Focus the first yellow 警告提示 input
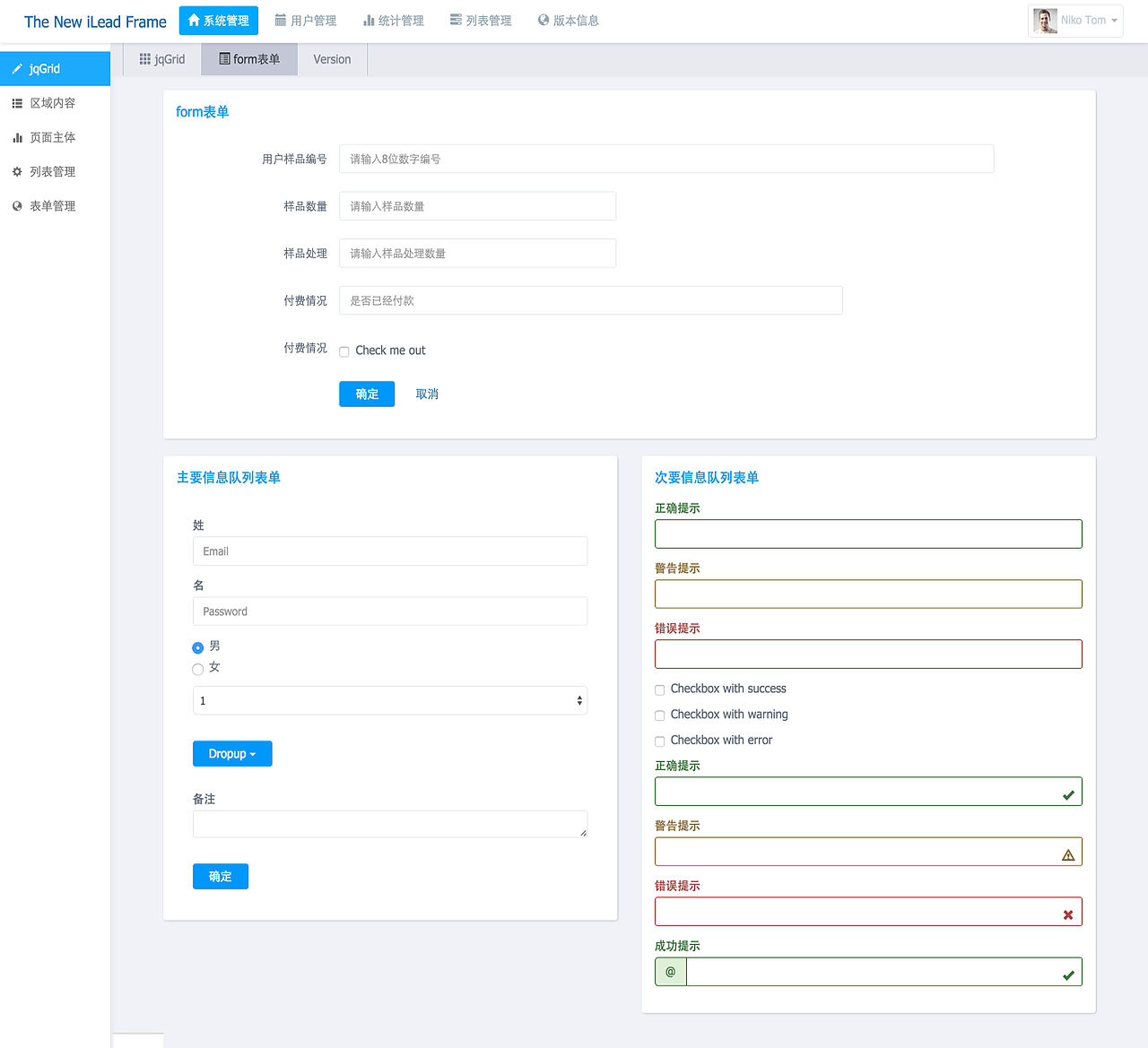 pyautogui.click(x=868, y=594)
